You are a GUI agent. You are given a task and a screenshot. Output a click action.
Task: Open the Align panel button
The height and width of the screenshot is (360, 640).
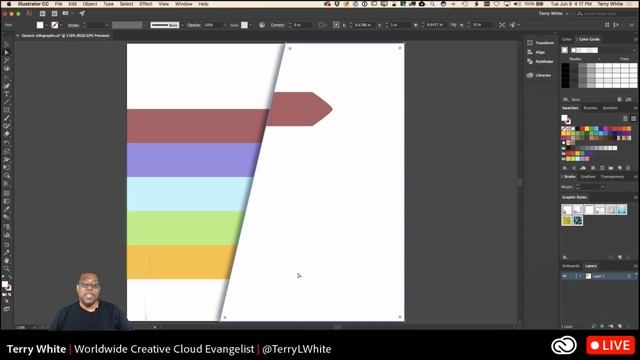[x=536, y=52]
